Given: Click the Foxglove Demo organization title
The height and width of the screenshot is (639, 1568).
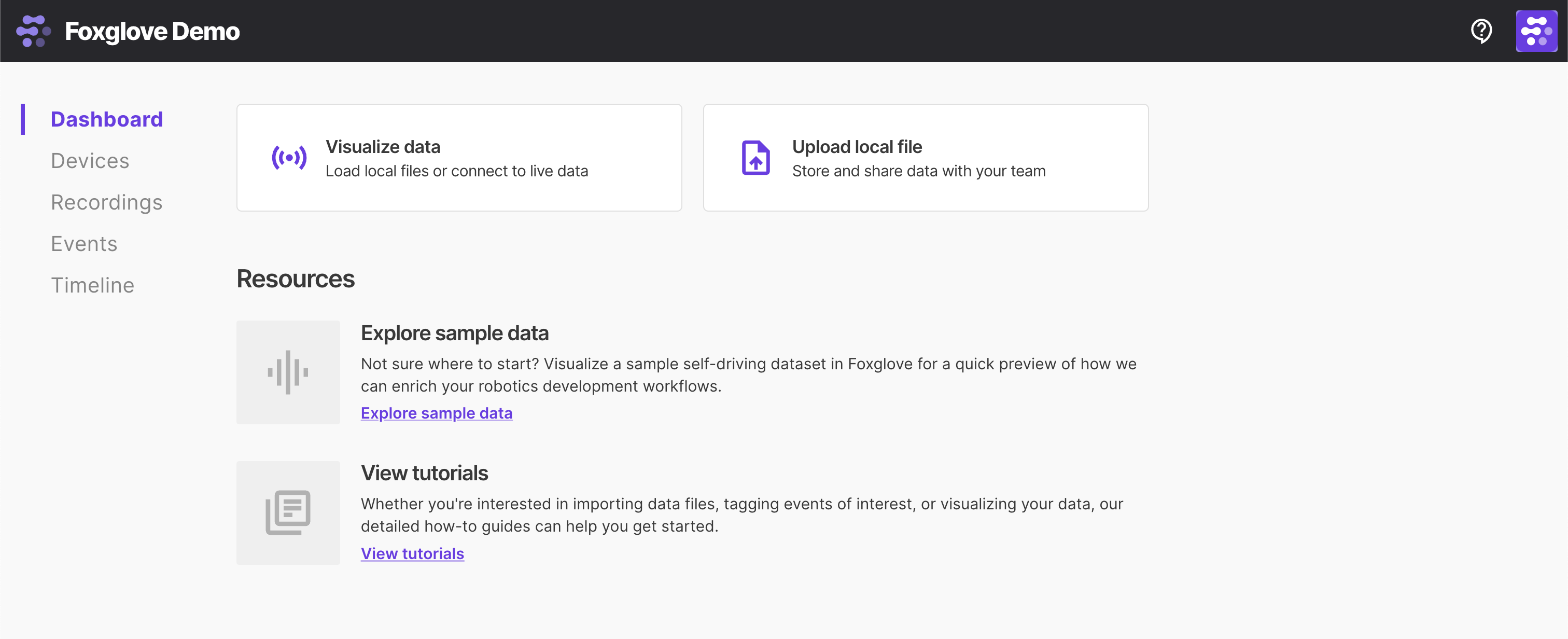Looking at the screenshot, I should coord(152,31).
